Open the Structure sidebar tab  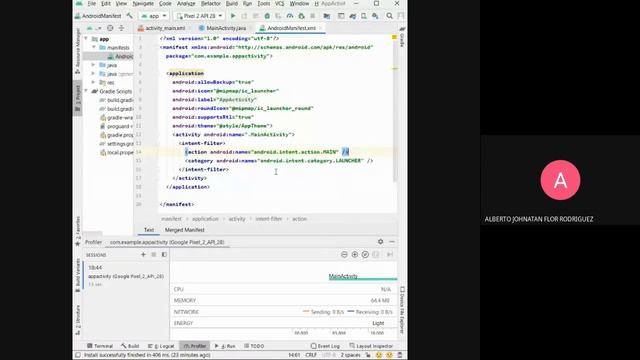78,320
